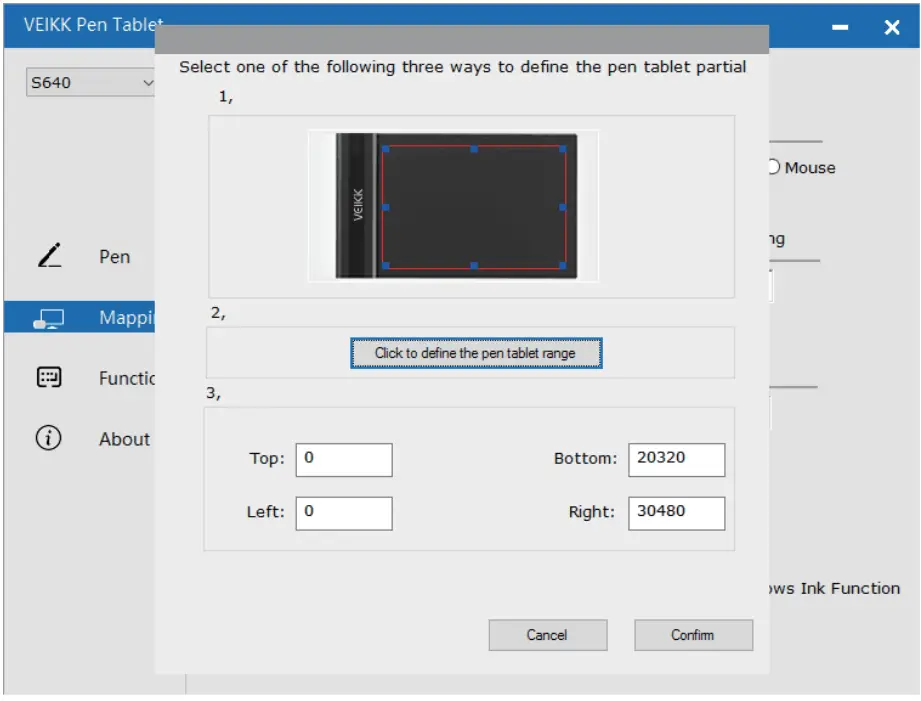The image size is (921, 701).
Task: Focus the Top value input field
Action: point(344,459)
